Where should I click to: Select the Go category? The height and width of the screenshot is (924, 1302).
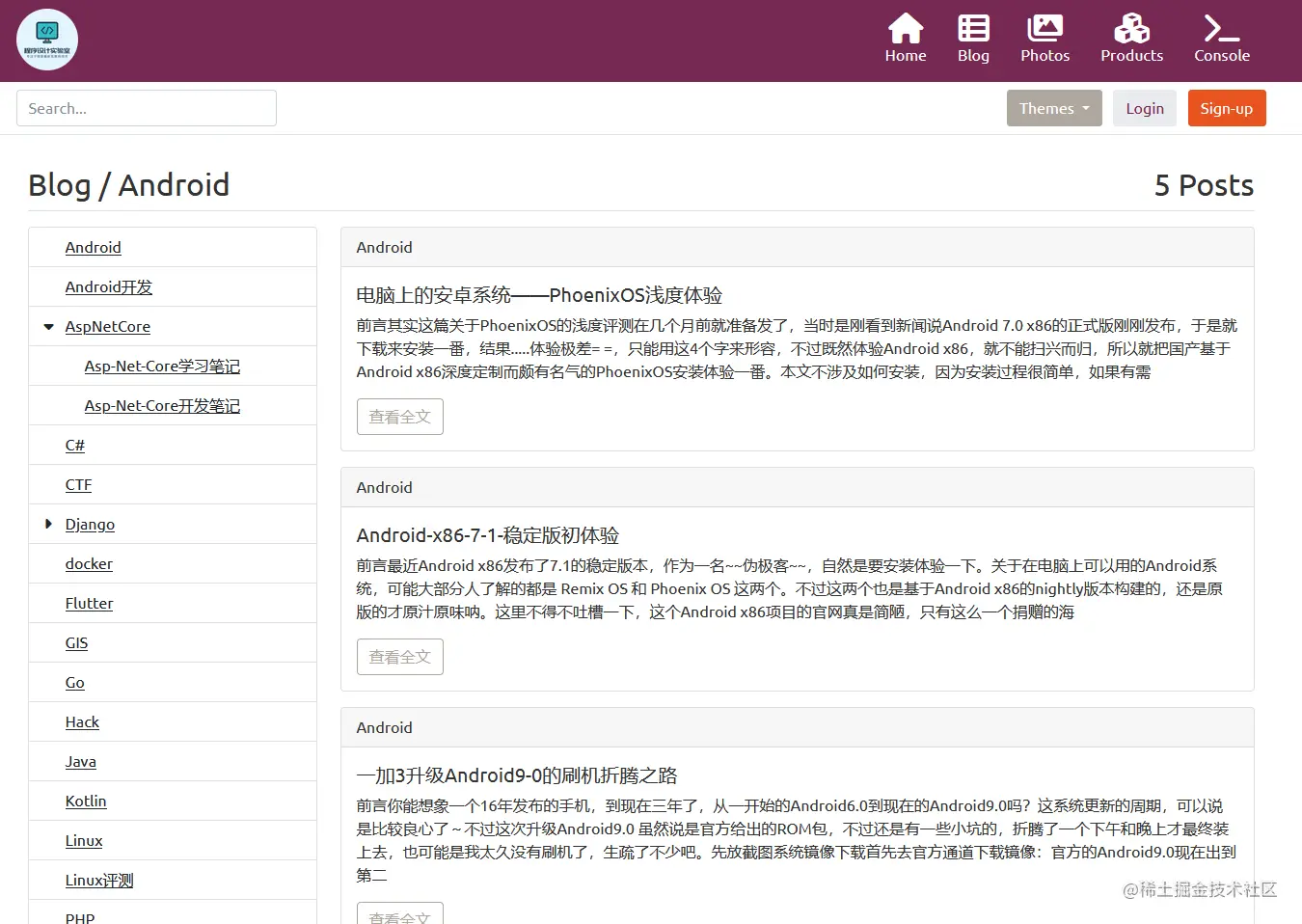(74, 682)
